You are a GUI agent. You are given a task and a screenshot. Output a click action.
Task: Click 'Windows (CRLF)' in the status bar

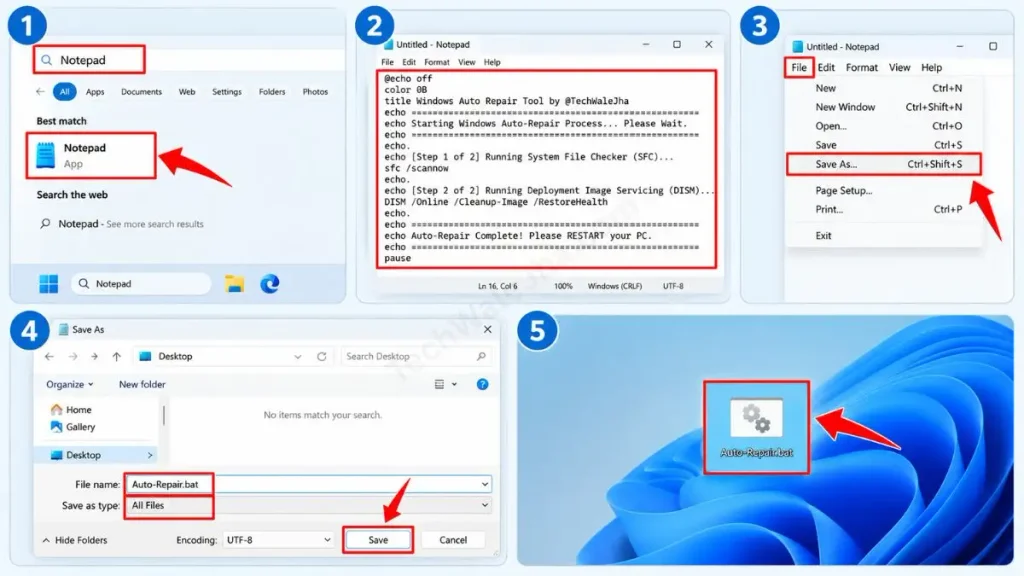pos(615,286)
